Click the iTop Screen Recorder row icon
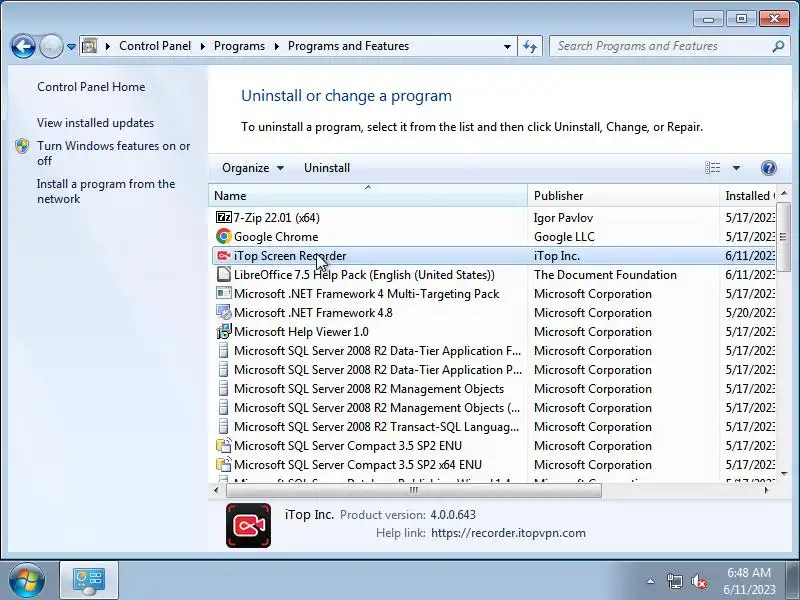The width and height of the screenshot is (800, 600). (x=223, y=255)
